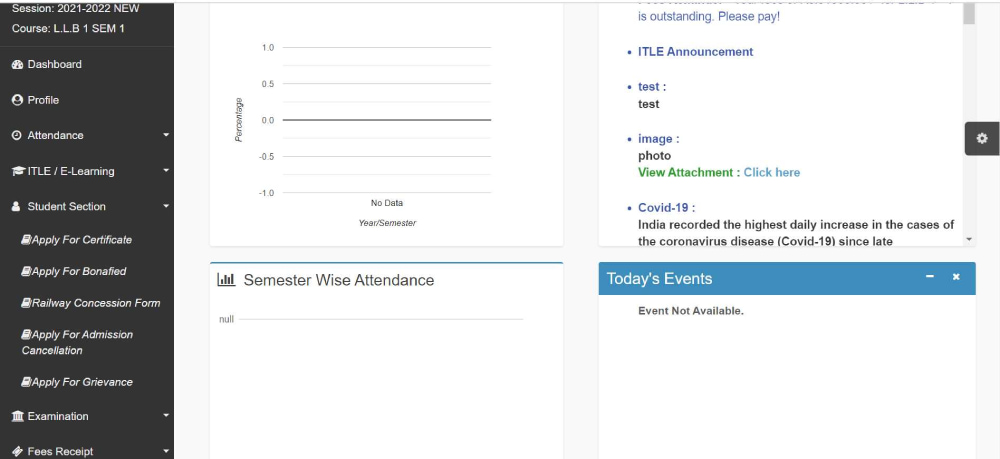Collapse the Student Section submenu arrow

pyautogui.click(x=166, y=207)
